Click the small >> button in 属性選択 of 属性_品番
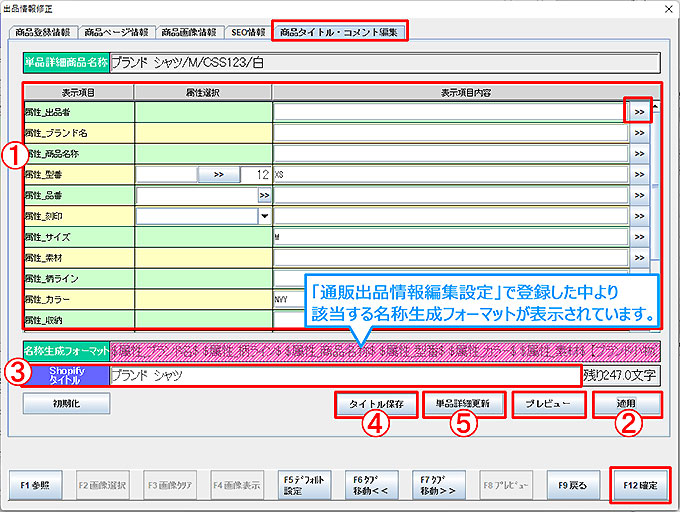 (x=265, y=196)
